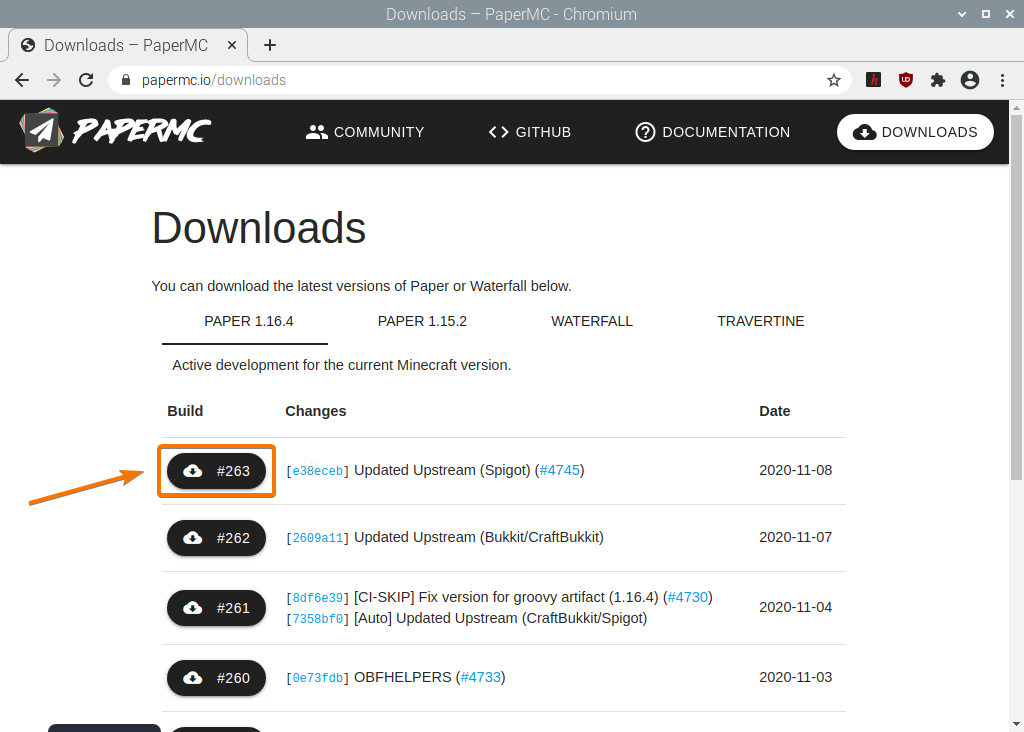Click the Changes column header

pos(315,411)
